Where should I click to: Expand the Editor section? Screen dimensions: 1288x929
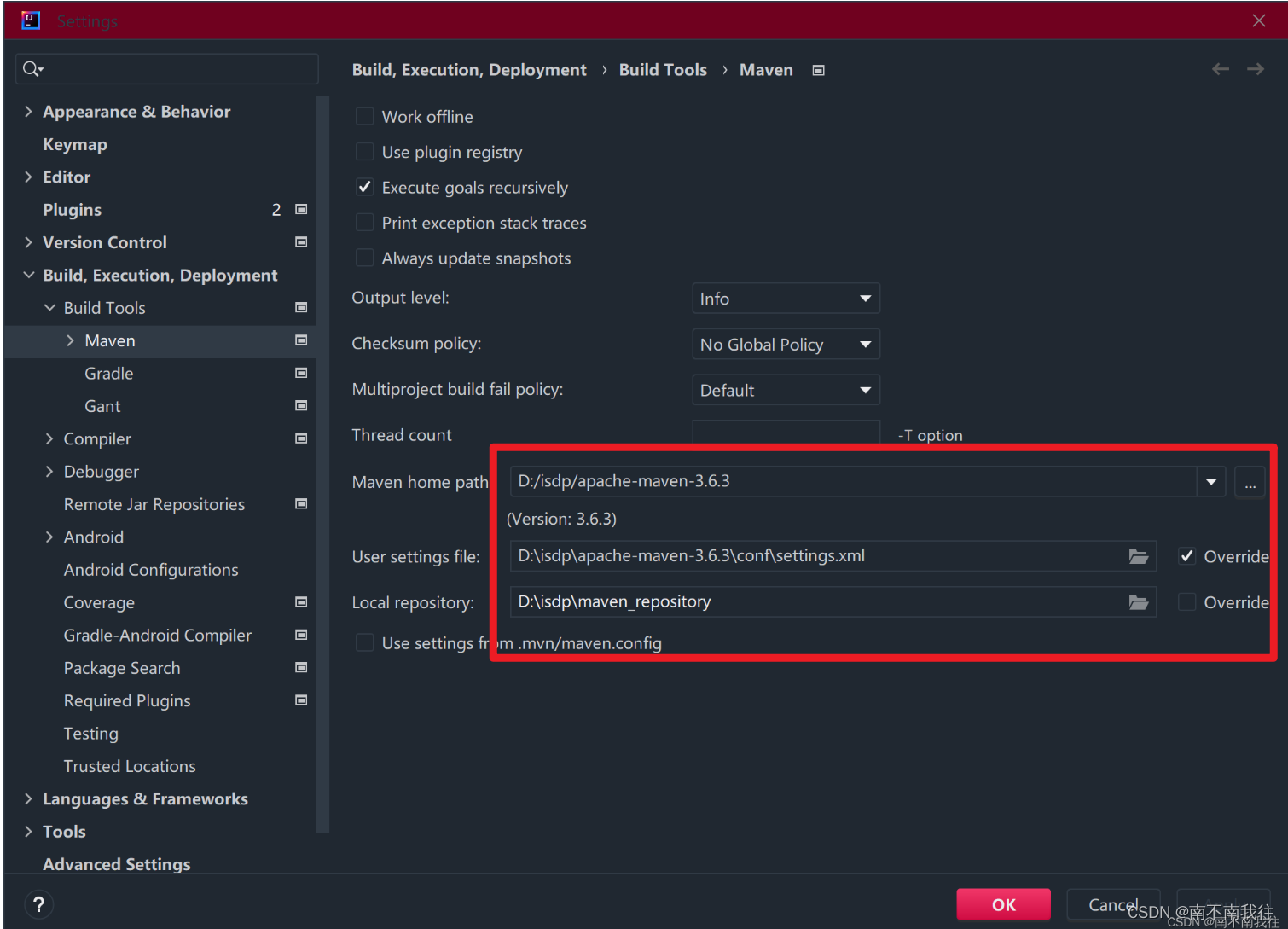tap(28, 177)
